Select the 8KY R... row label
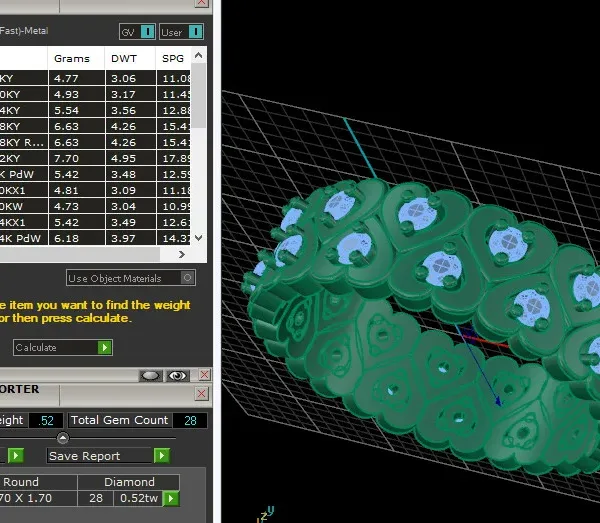The image size is (600, 523). [x=24, y=142]
